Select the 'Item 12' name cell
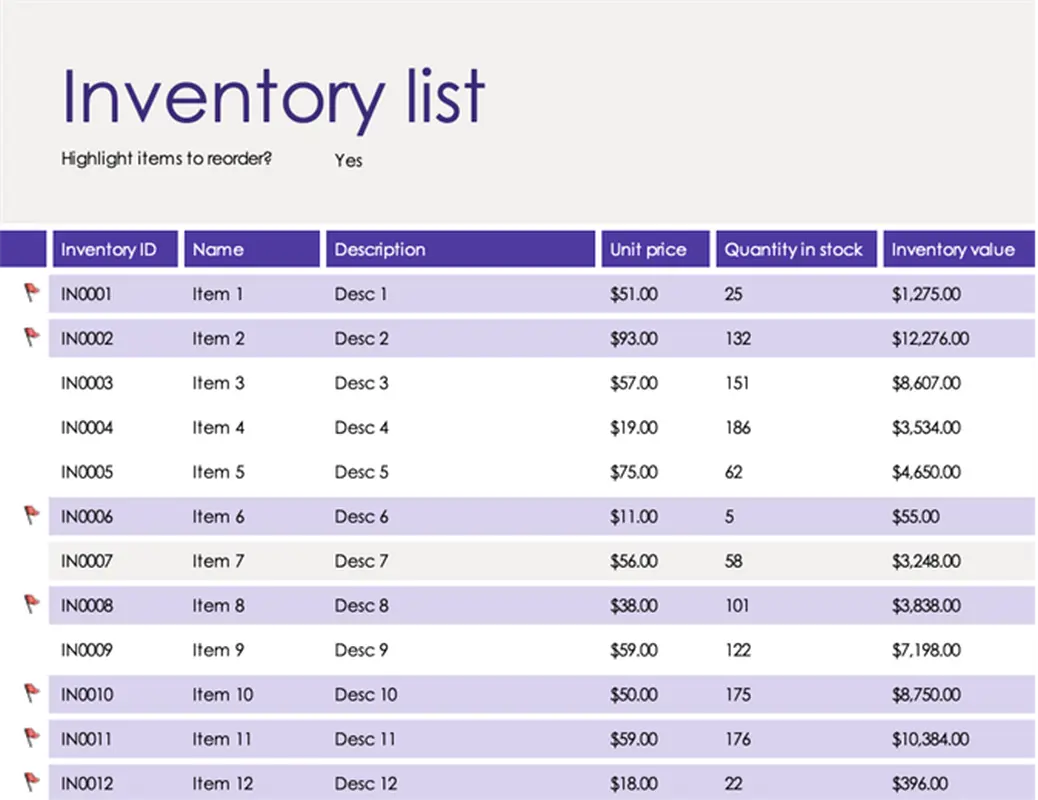This screenshot has width=1038, height=800. pos(223,783)
